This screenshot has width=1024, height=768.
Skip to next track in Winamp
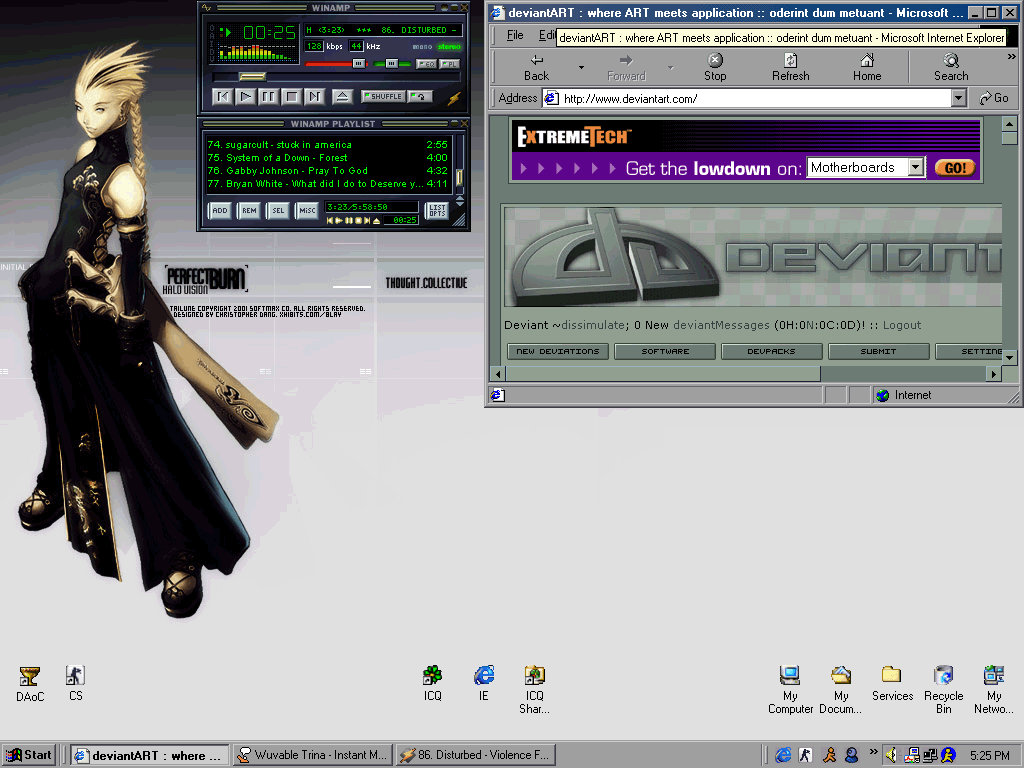pos(314,97)
